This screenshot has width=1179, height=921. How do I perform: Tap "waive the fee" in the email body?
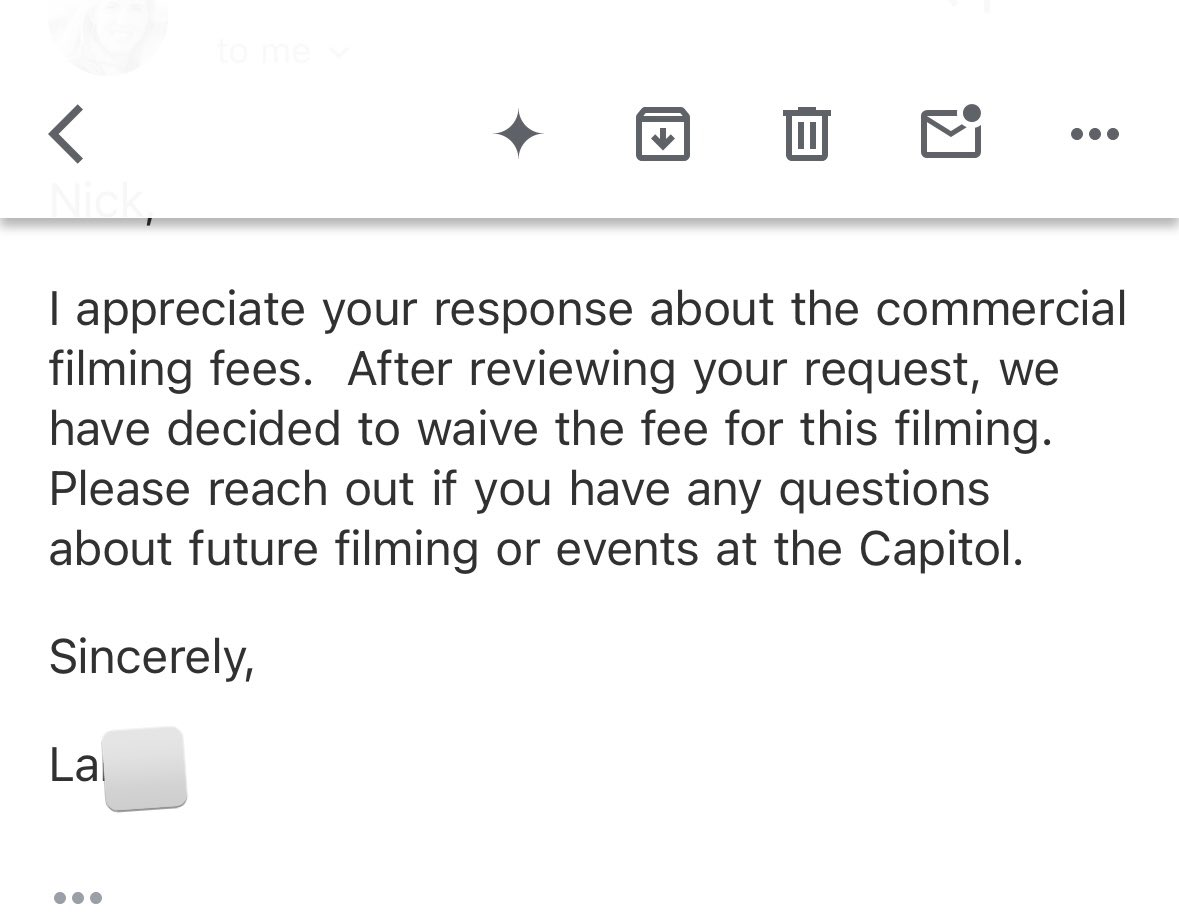point(563,429)
